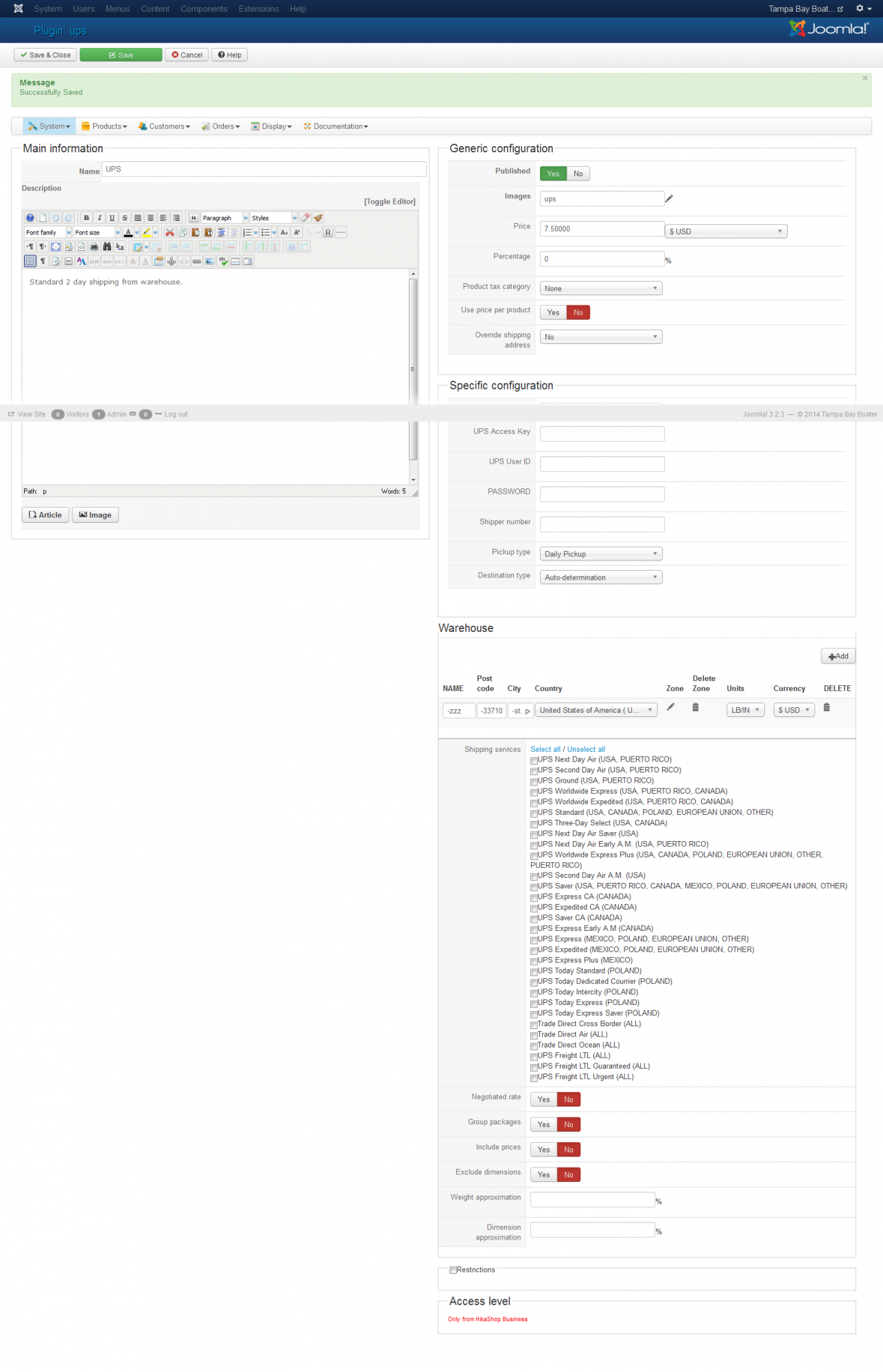Insert a blockquote in the editor

(x=194, y=218)
